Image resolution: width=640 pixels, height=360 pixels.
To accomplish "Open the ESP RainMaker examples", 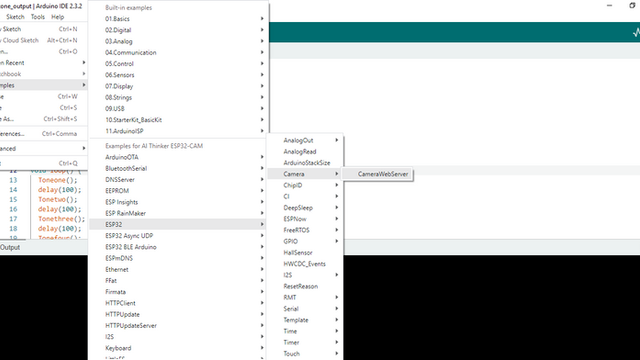I will 178,213.
